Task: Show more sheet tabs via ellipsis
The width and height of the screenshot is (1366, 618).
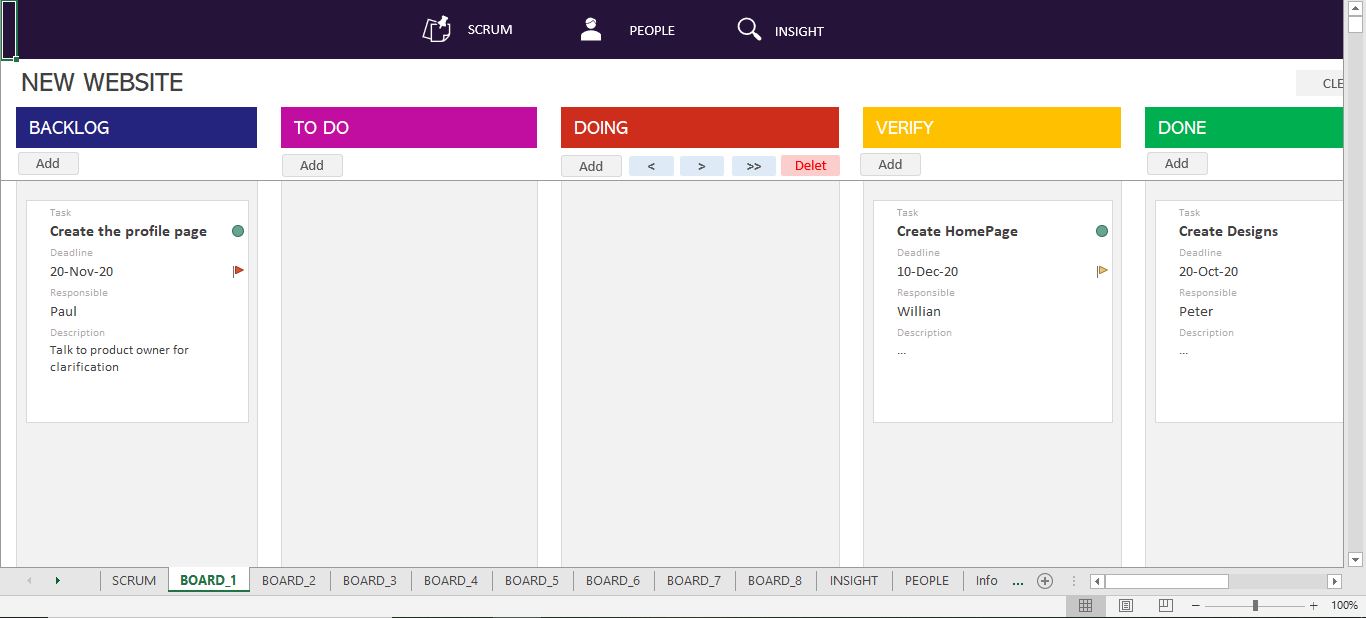Action: click(1018, 581)
